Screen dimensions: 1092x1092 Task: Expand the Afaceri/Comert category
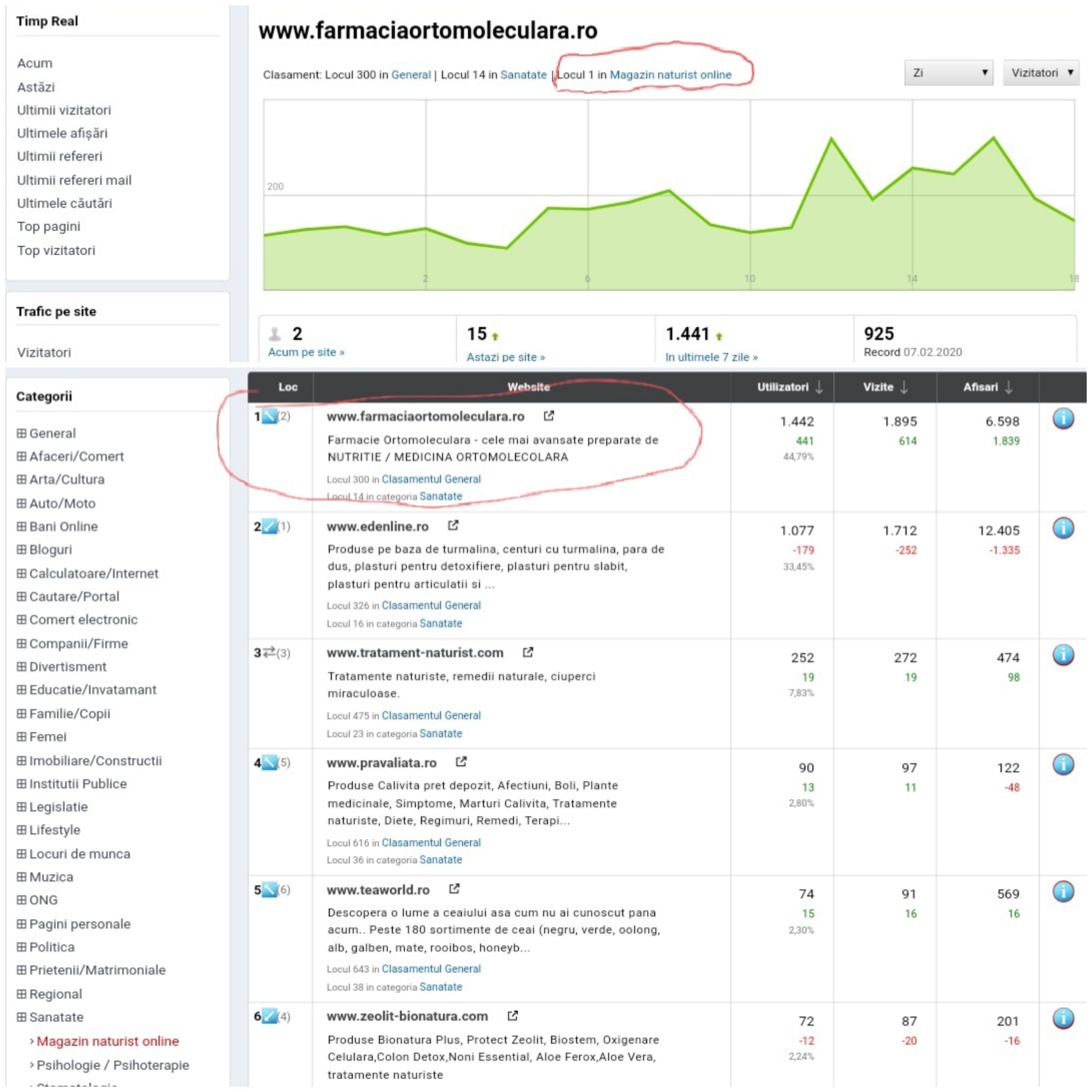tap(22, 456)
